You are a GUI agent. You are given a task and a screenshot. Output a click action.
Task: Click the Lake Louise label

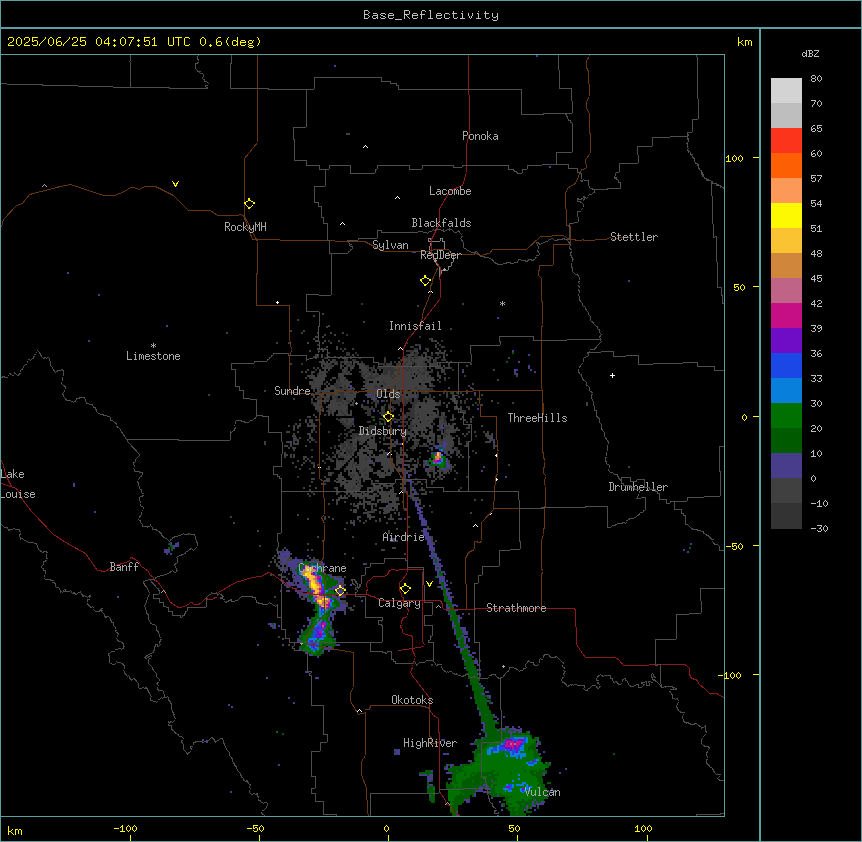pyautogui.click(x=18, y=484)
